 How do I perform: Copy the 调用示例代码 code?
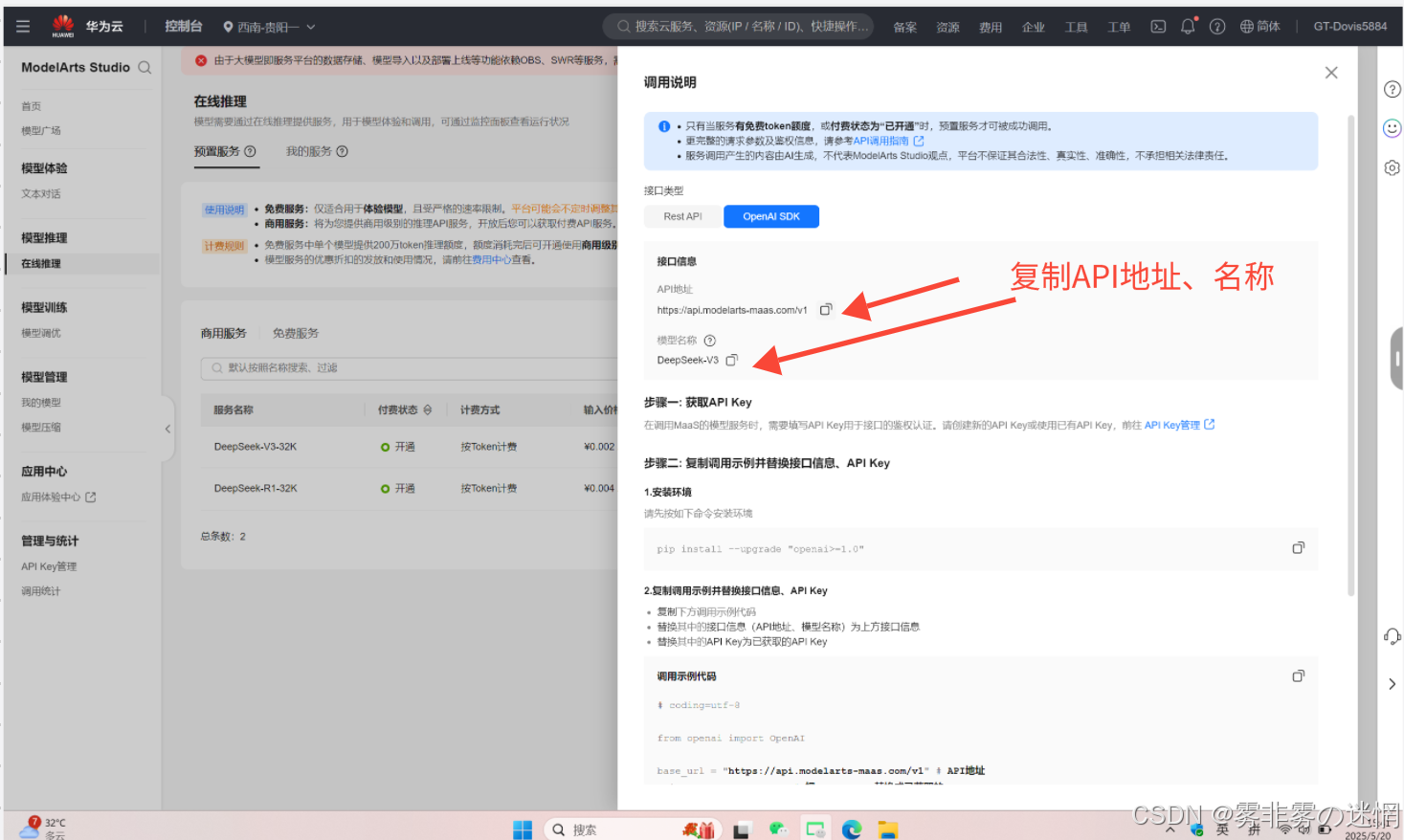point(1299,676)
